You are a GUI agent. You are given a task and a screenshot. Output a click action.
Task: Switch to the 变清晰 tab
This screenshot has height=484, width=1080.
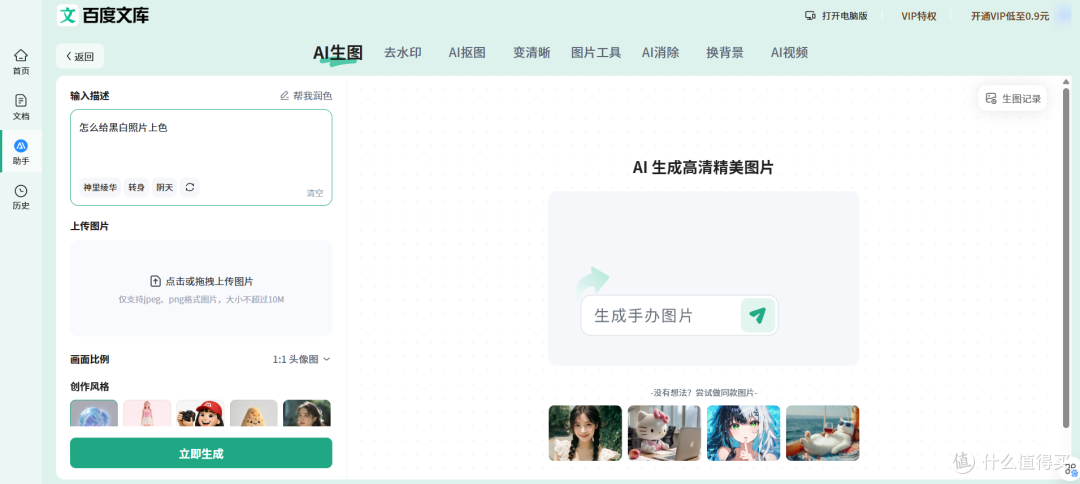tap(532, 53)
